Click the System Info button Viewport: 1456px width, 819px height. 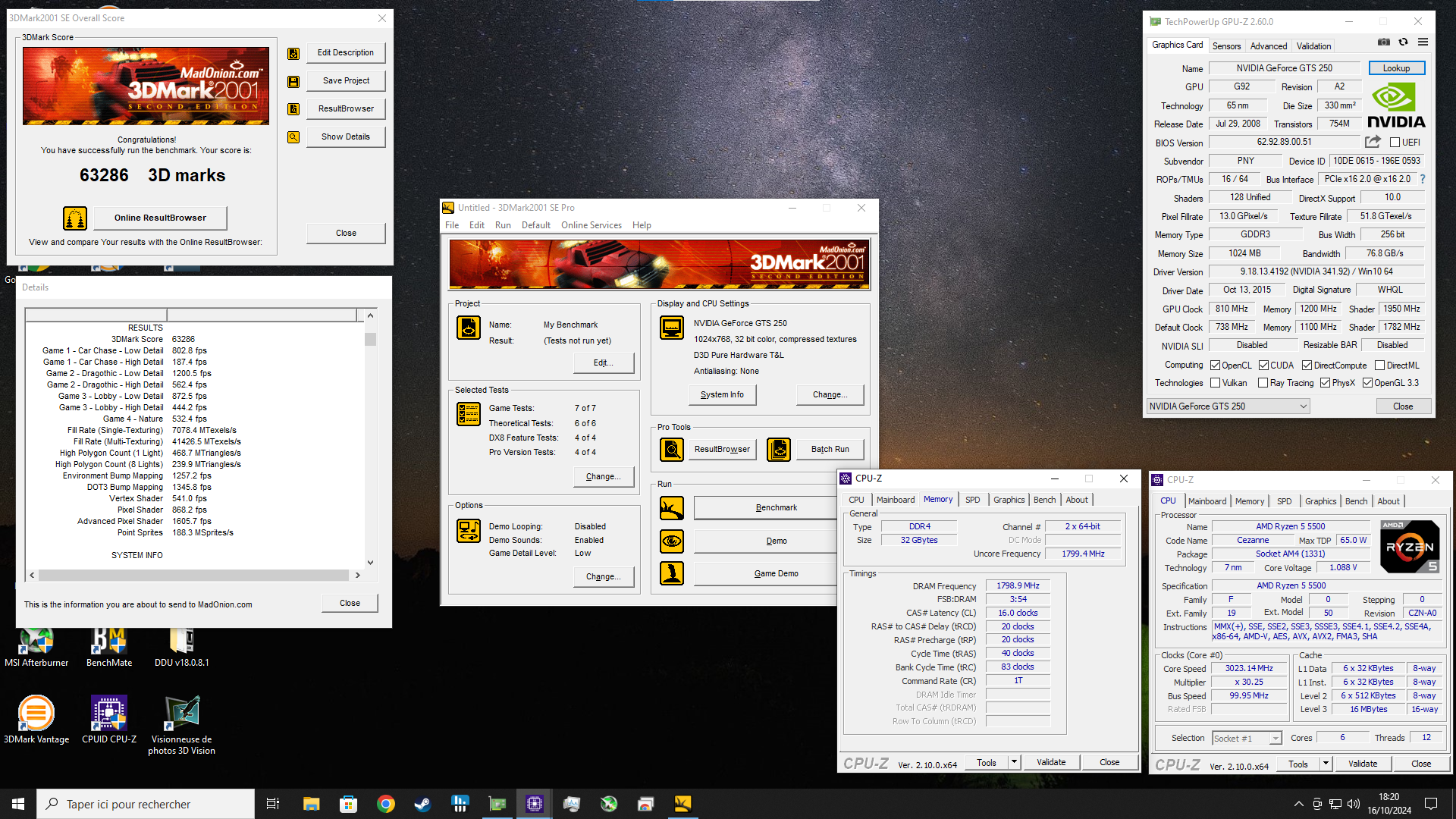pyautogui.click(x=722, y=395)
